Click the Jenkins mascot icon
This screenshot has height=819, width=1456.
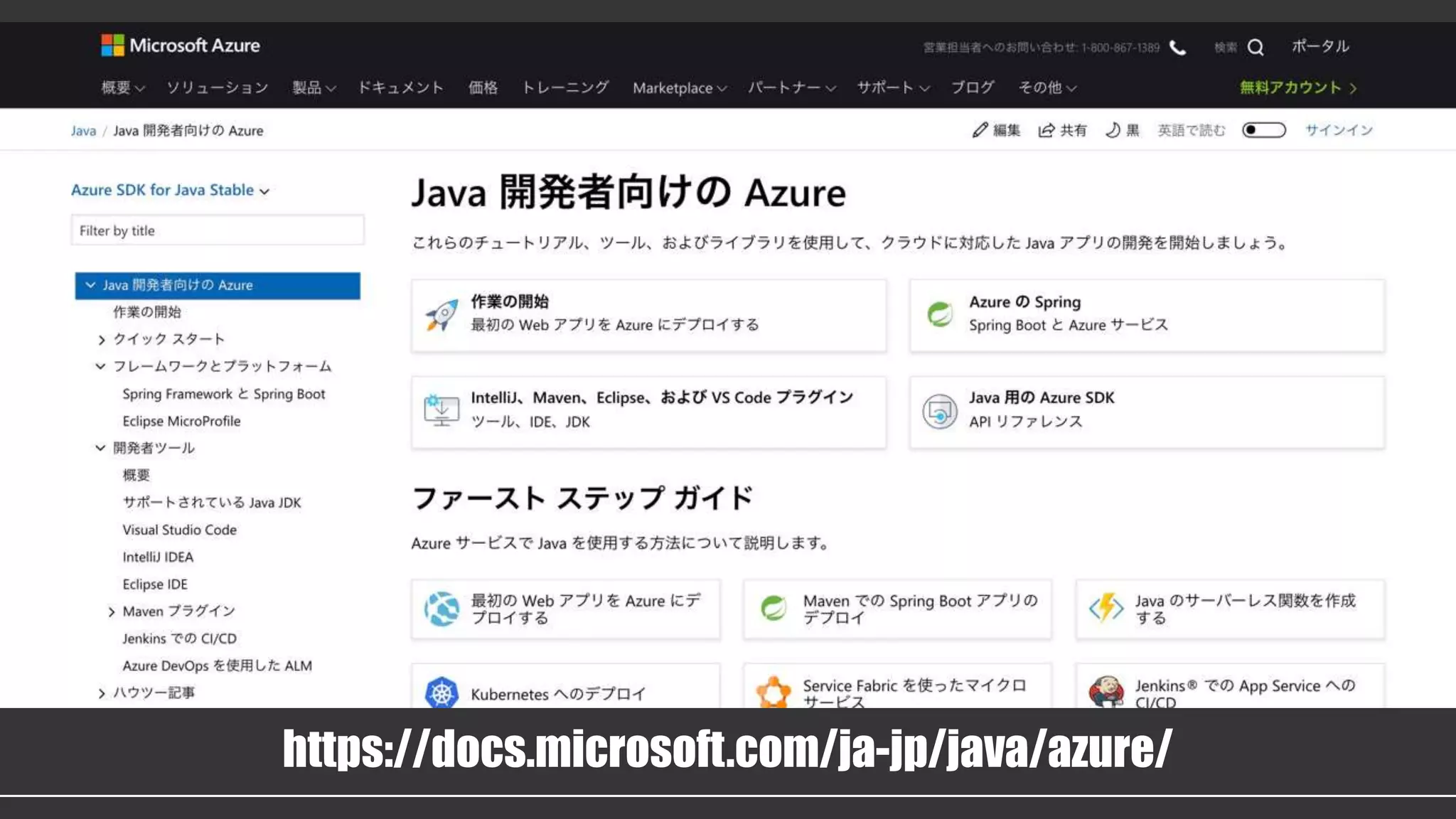coord(1106,691)
